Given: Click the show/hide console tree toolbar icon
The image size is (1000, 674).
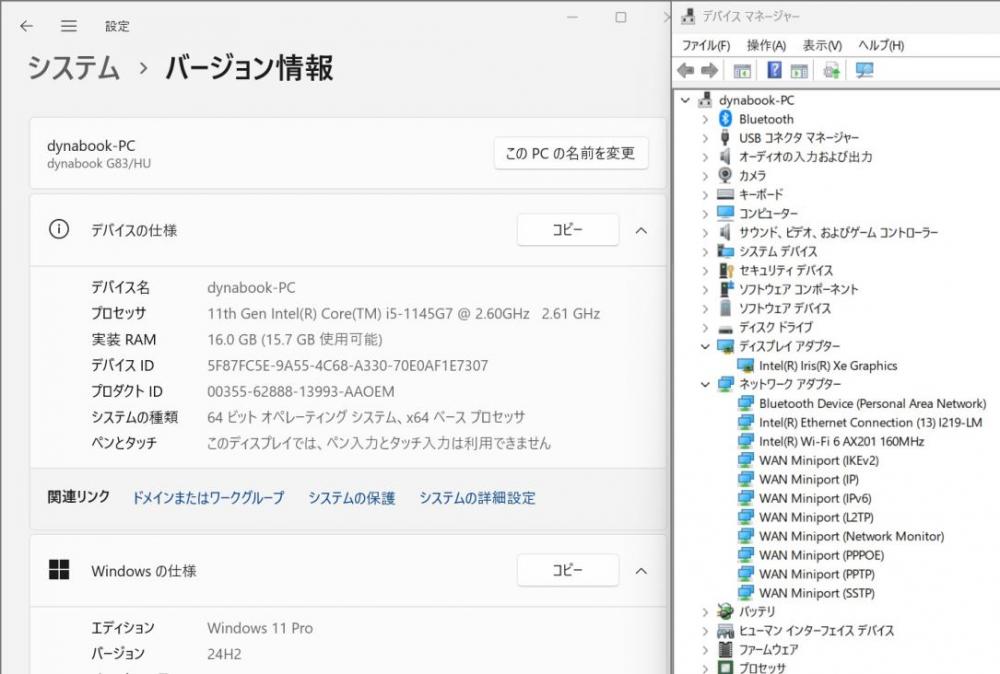Looking at the screenshot, I should coord(742,70).
